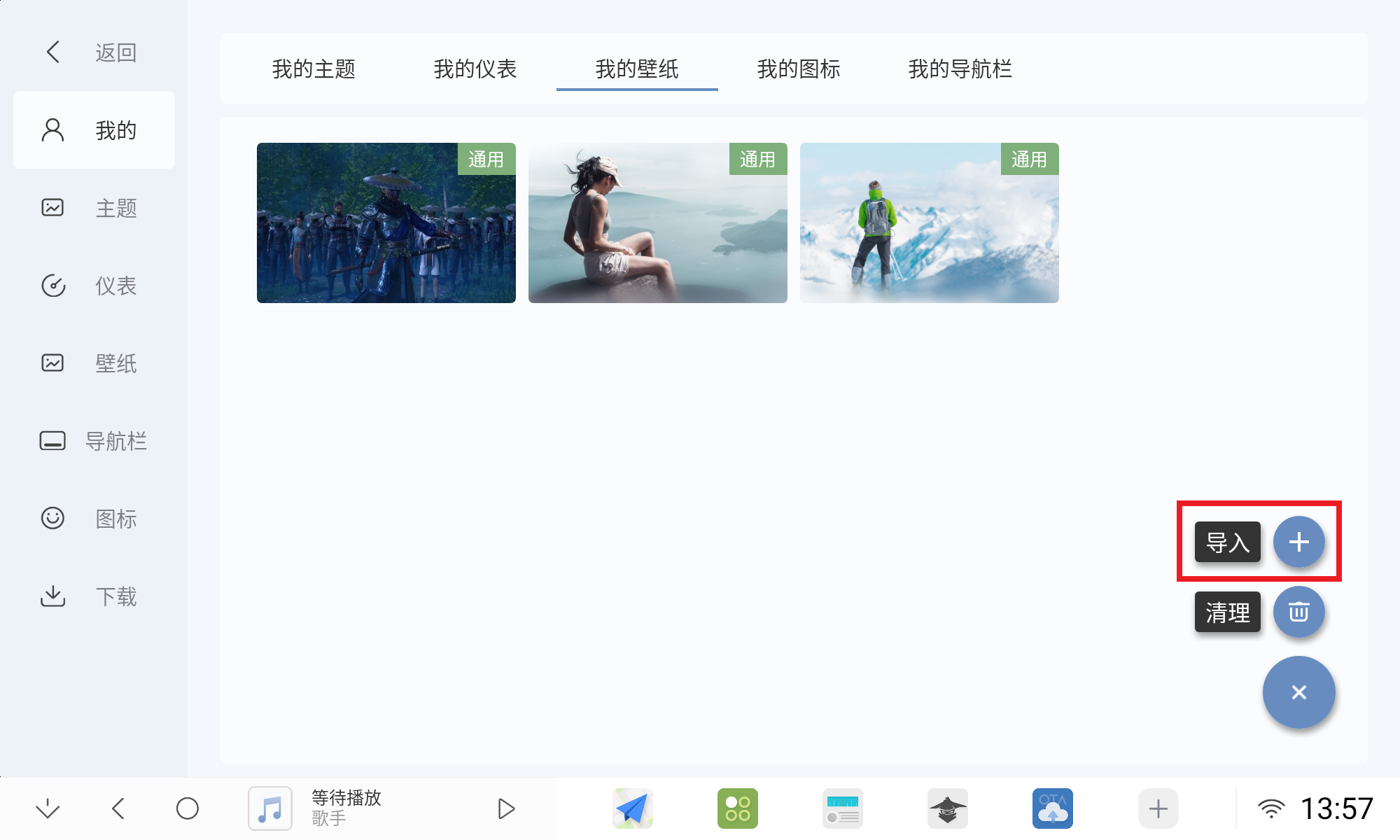1400x840 pixels.
Task: Open the 我的 (My) section in sidebar
Action: (93, 129)
